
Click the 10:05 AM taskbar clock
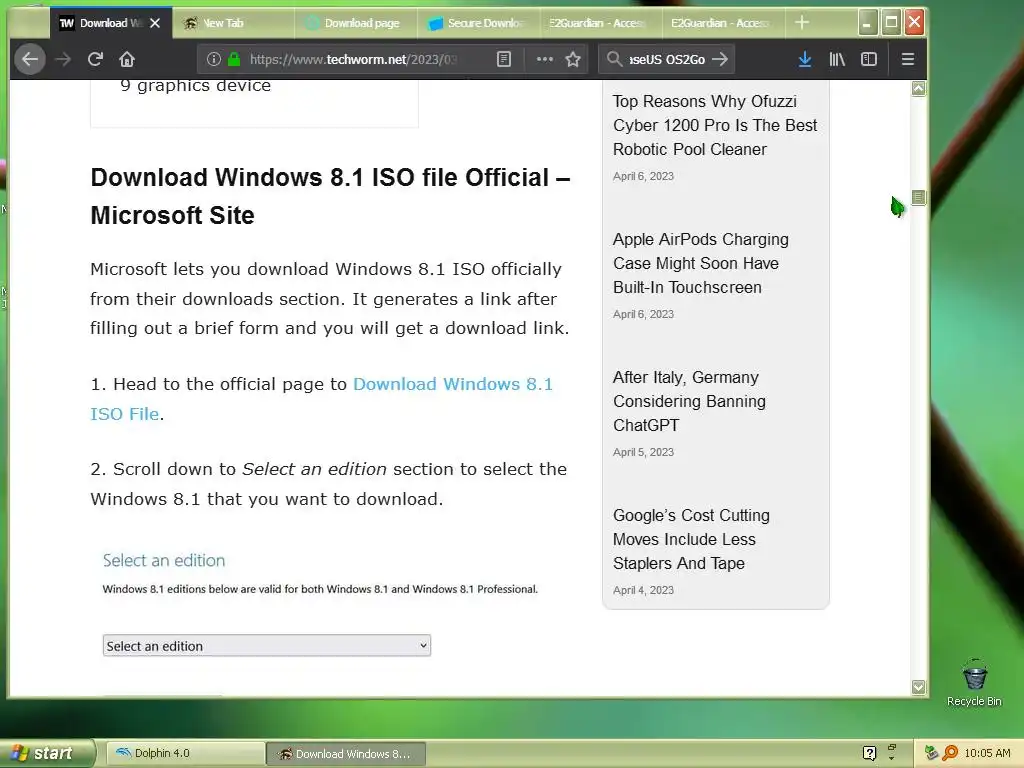coord(987,753)
